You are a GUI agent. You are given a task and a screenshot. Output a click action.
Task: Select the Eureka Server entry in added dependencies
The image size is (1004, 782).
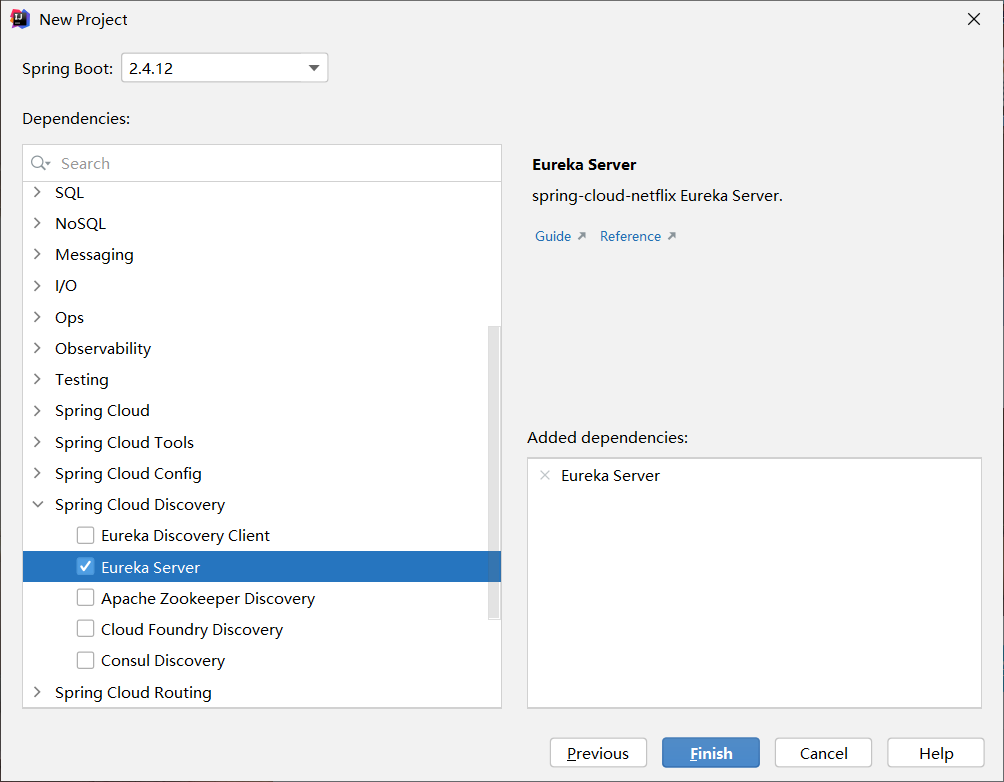(x=610, y=475)
